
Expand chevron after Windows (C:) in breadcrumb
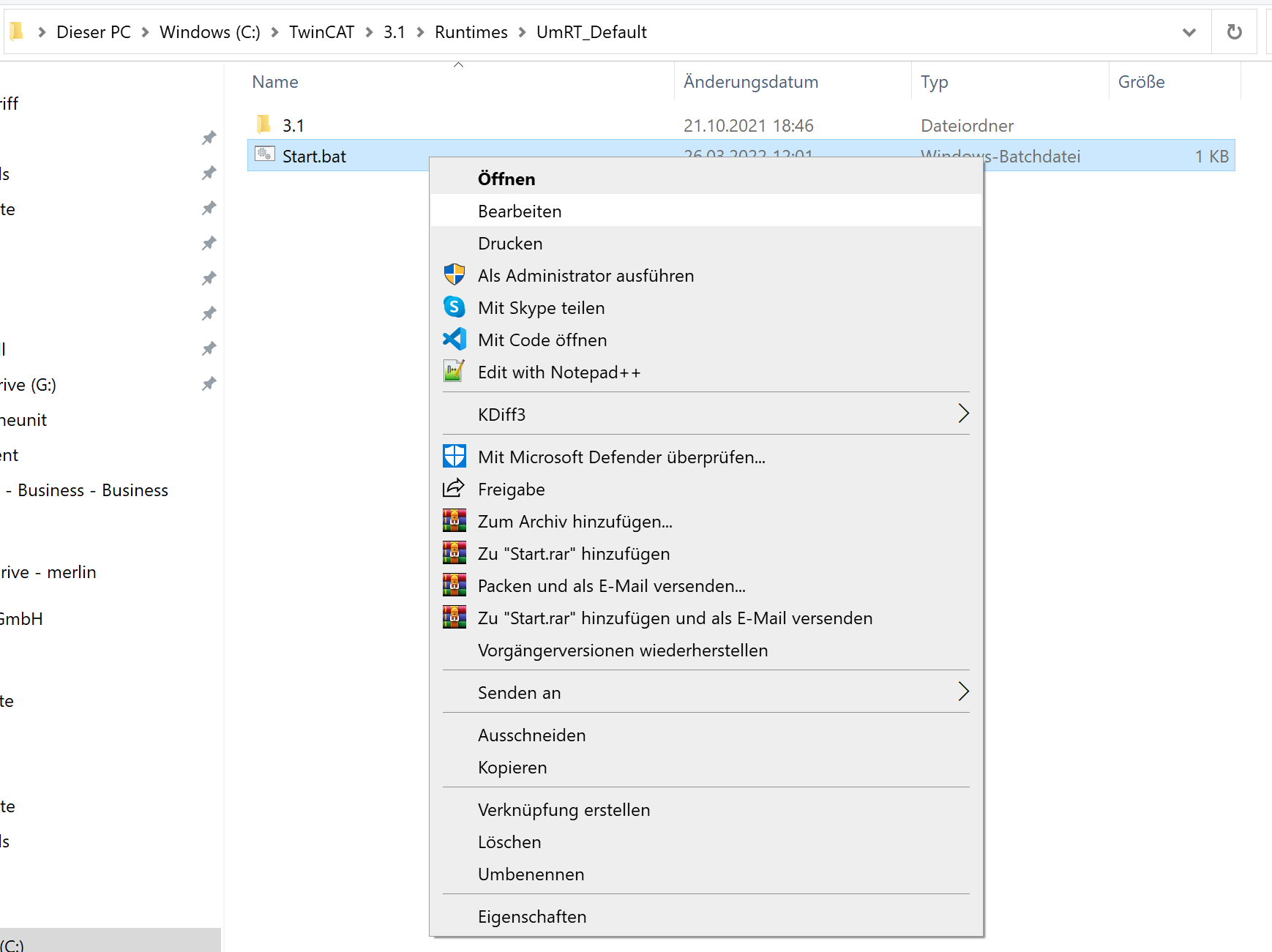274,32
